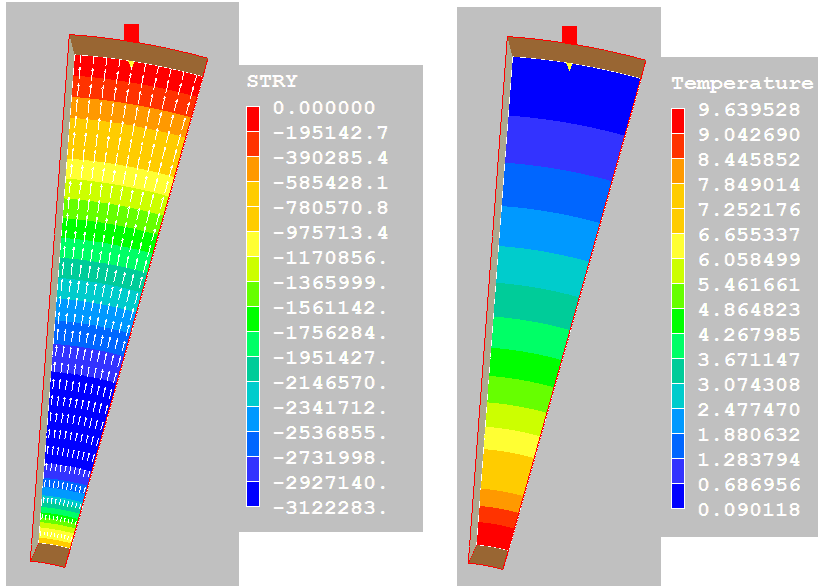
Task: Click Temperature legend value 3.671147
Action: click(749, 360)
